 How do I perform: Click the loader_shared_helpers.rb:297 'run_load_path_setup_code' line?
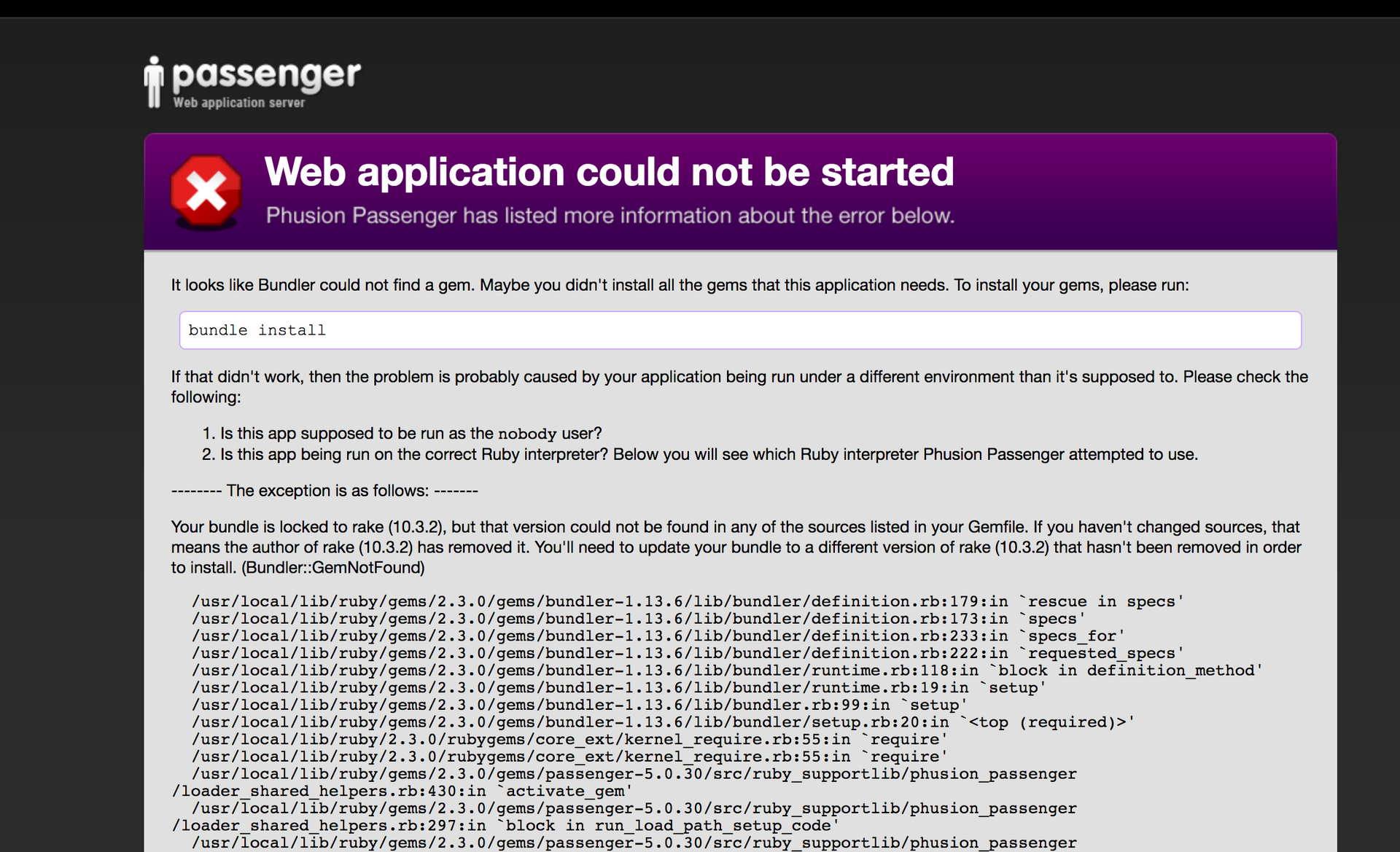[505, 826]
